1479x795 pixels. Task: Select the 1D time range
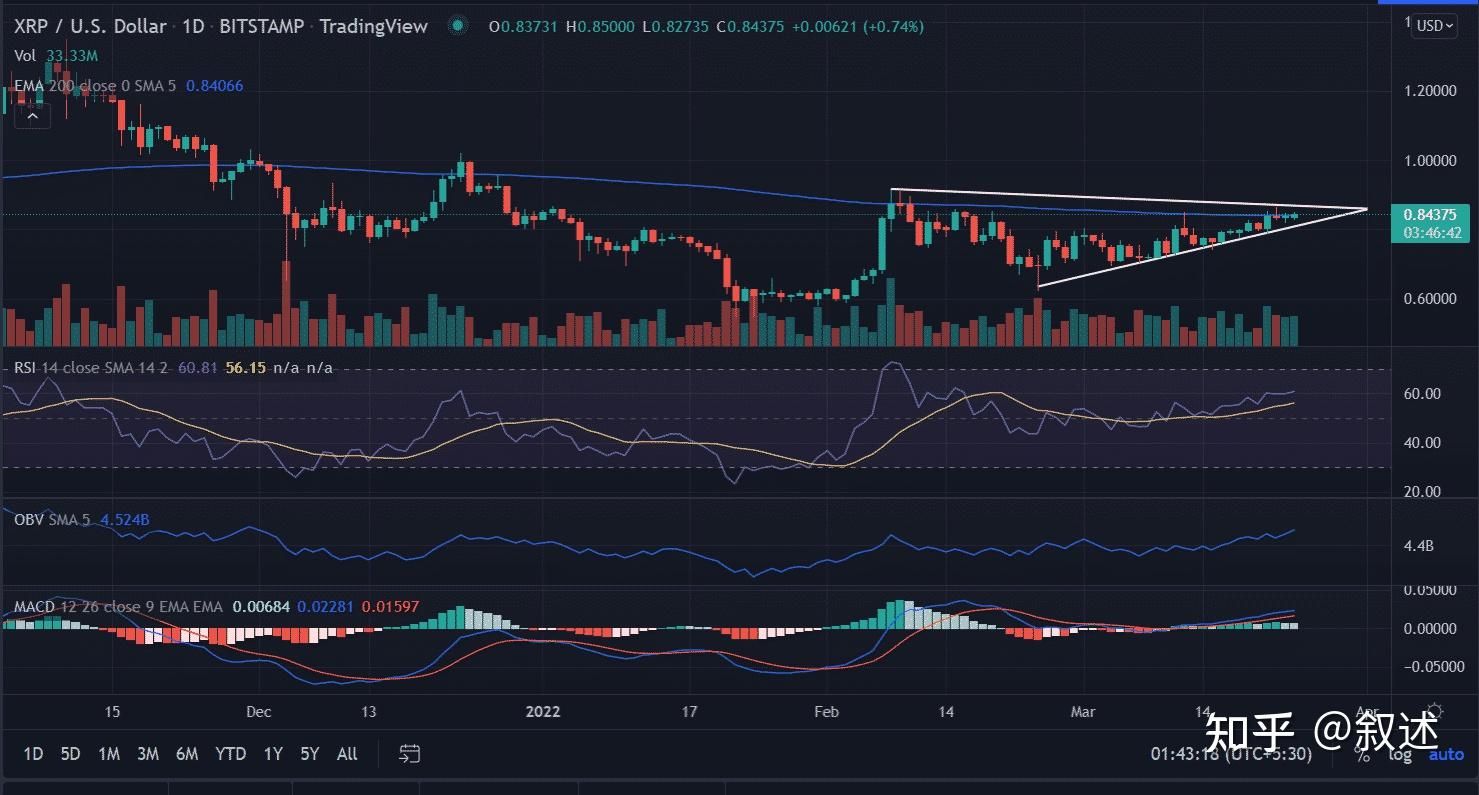(x=33, y=754)
